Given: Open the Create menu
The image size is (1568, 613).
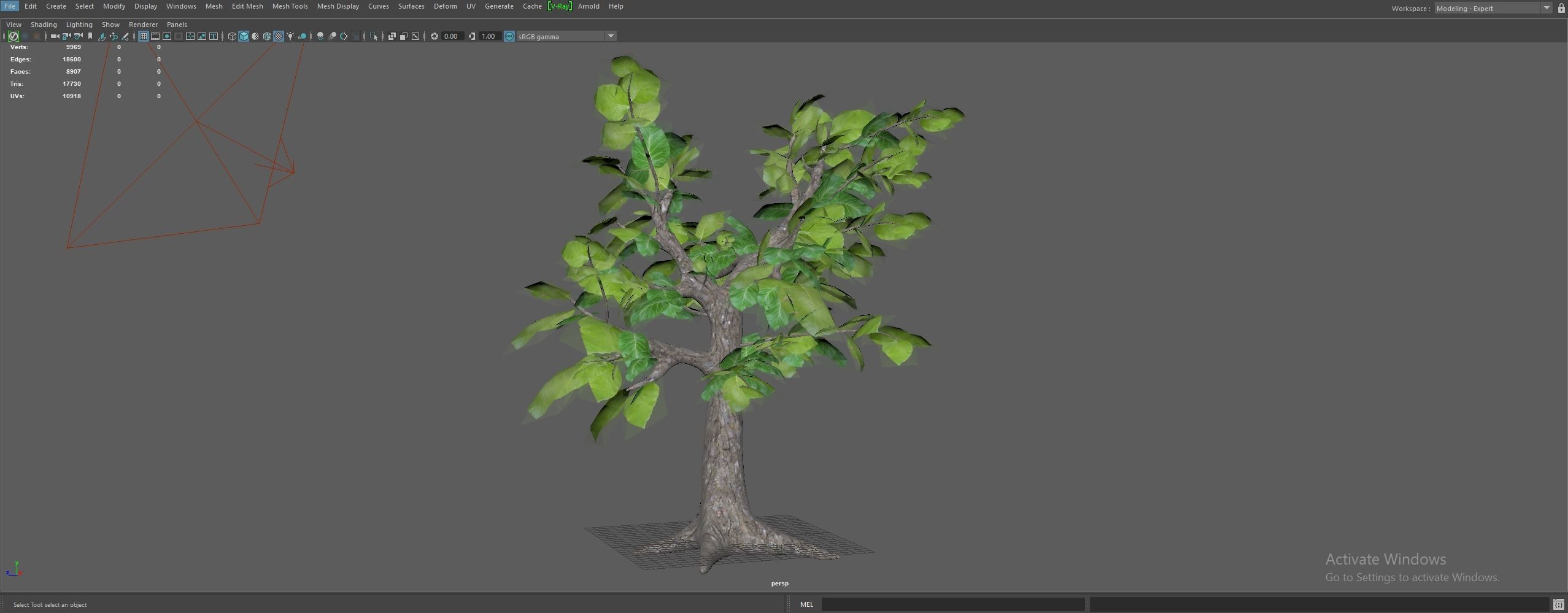Looking at the screenshot, I should tap(56, 6).
